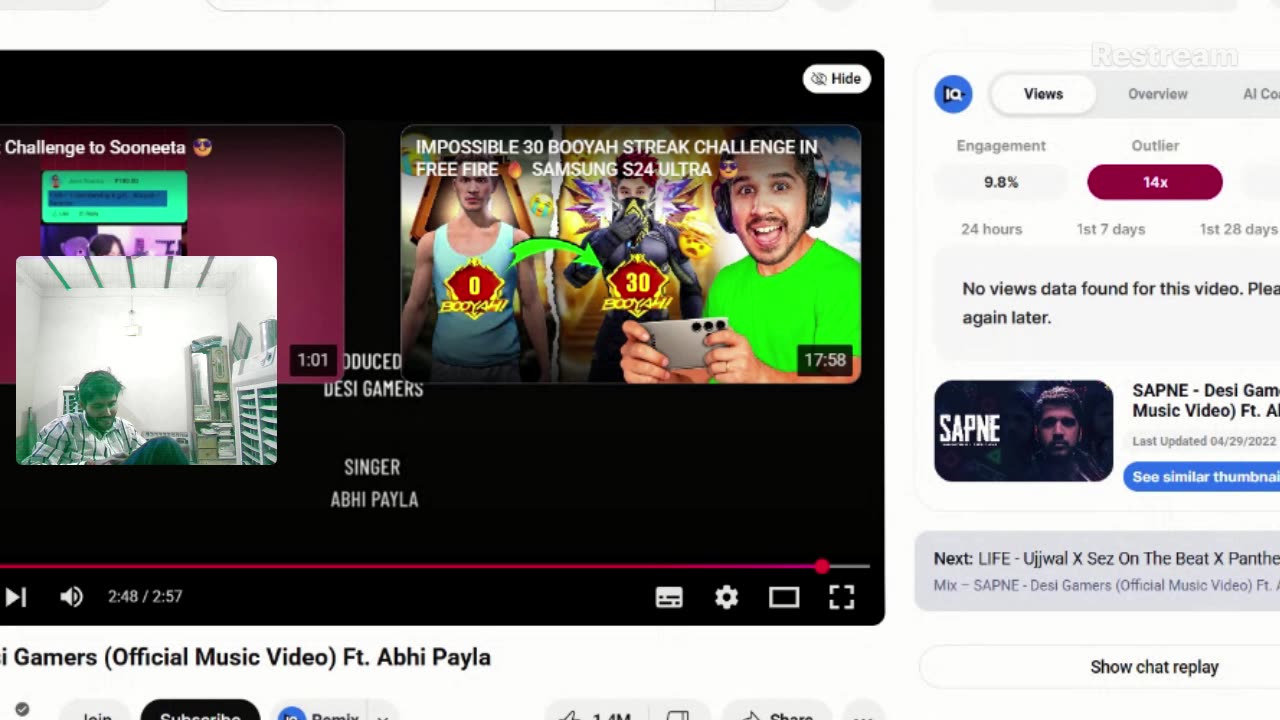1280x720 pixels.
Task: Open the Views tab in vidIQ
Action: click(x=1043, y=94)
